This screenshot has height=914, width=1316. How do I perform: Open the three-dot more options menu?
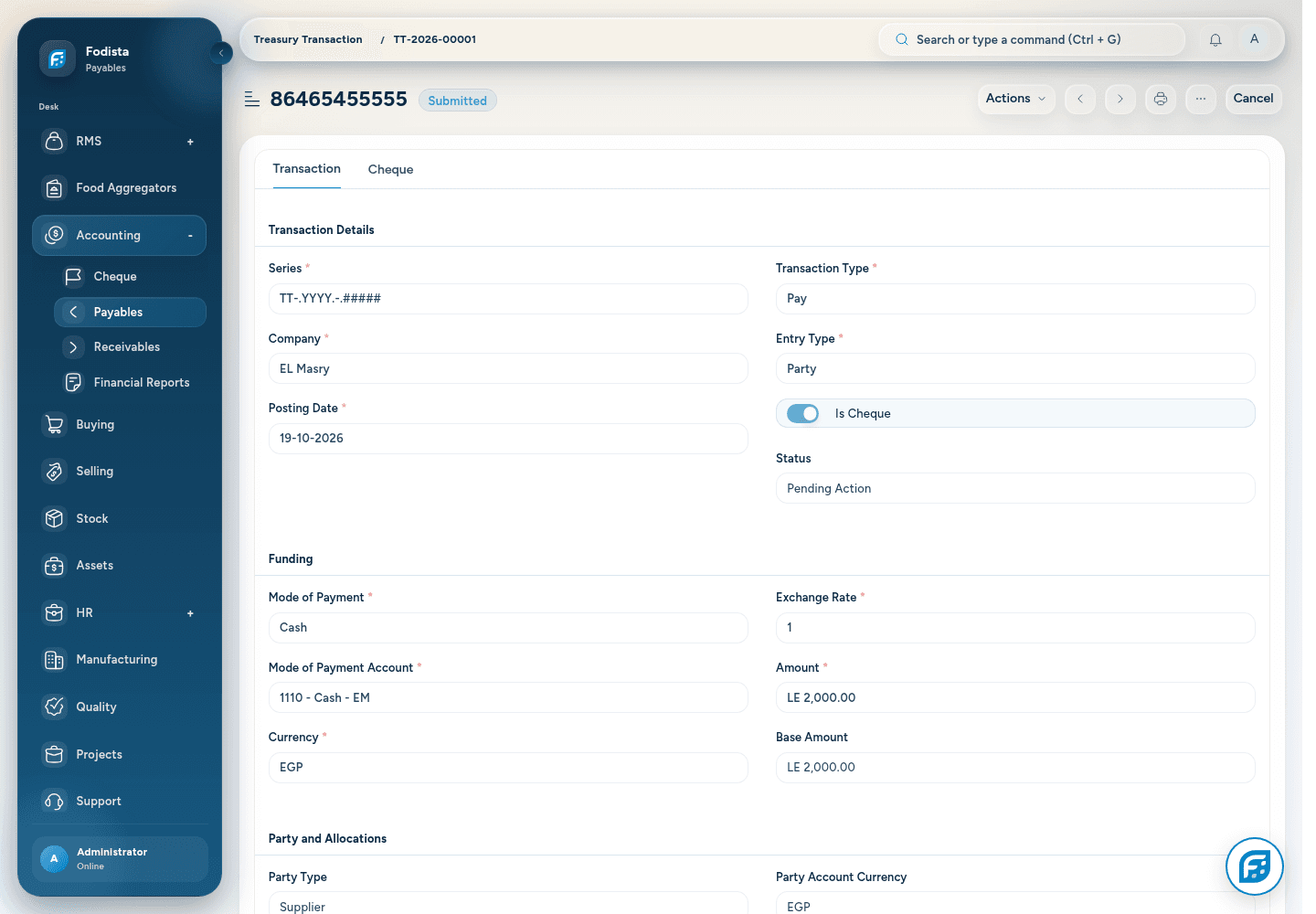tap(1201, 99)
